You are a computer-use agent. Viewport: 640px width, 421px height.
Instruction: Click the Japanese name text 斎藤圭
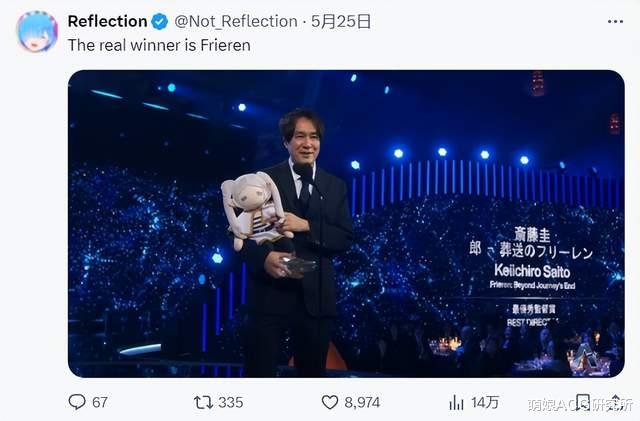click(x=531, y=235)
